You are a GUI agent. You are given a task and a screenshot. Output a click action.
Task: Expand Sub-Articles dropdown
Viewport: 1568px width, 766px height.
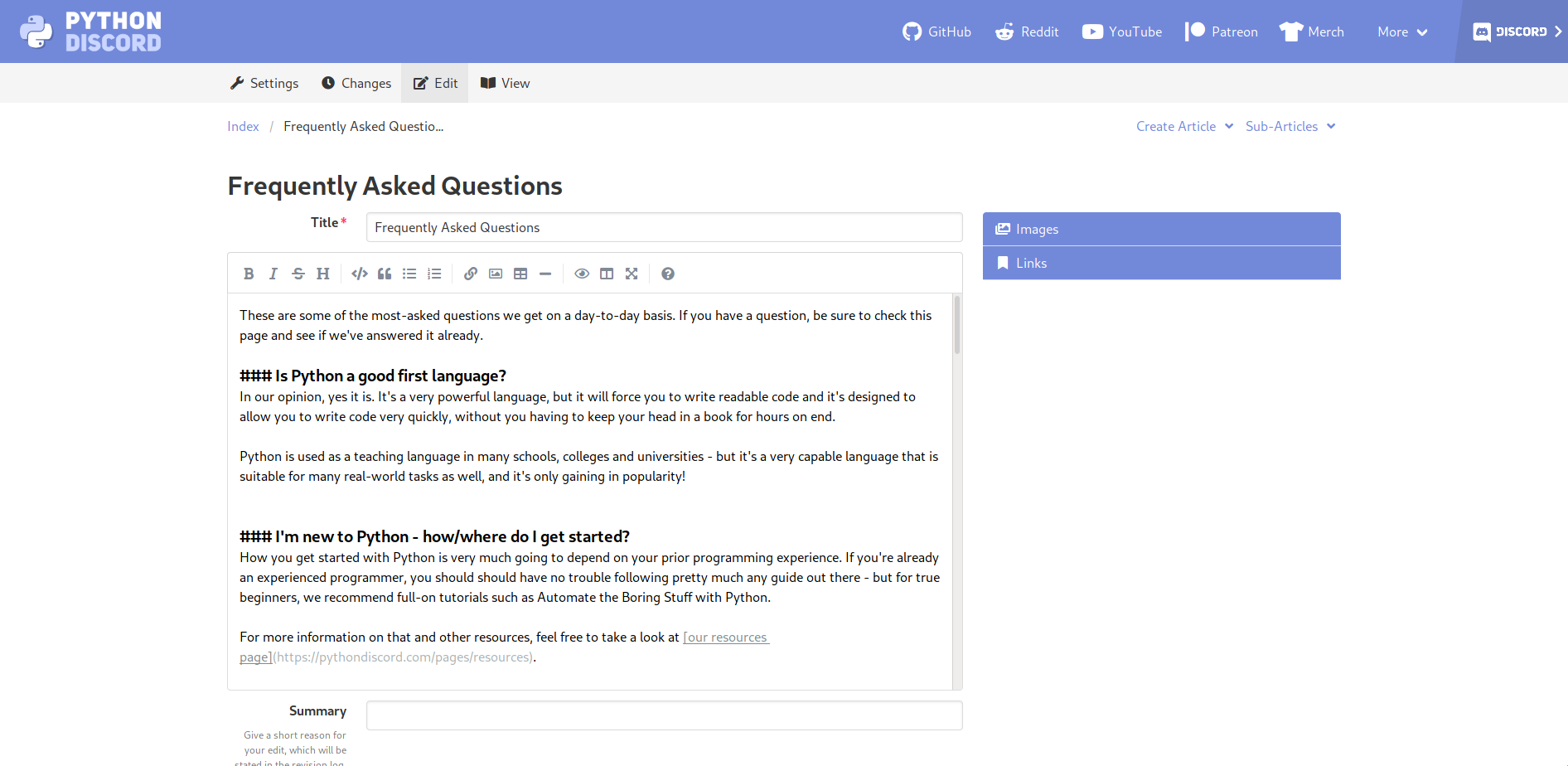(1290, 126)
